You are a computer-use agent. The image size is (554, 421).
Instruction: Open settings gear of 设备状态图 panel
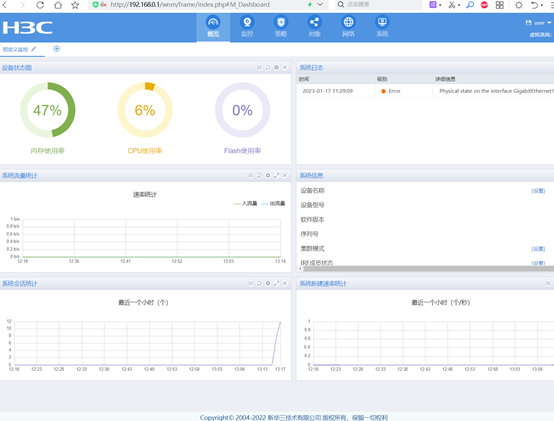point(276,67)
